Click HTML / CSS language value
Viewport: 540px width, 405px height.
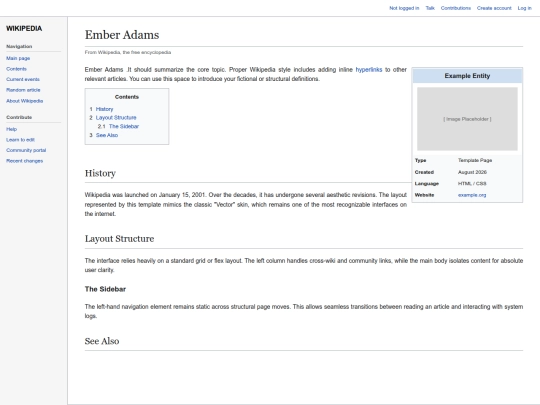coord(472,184)
